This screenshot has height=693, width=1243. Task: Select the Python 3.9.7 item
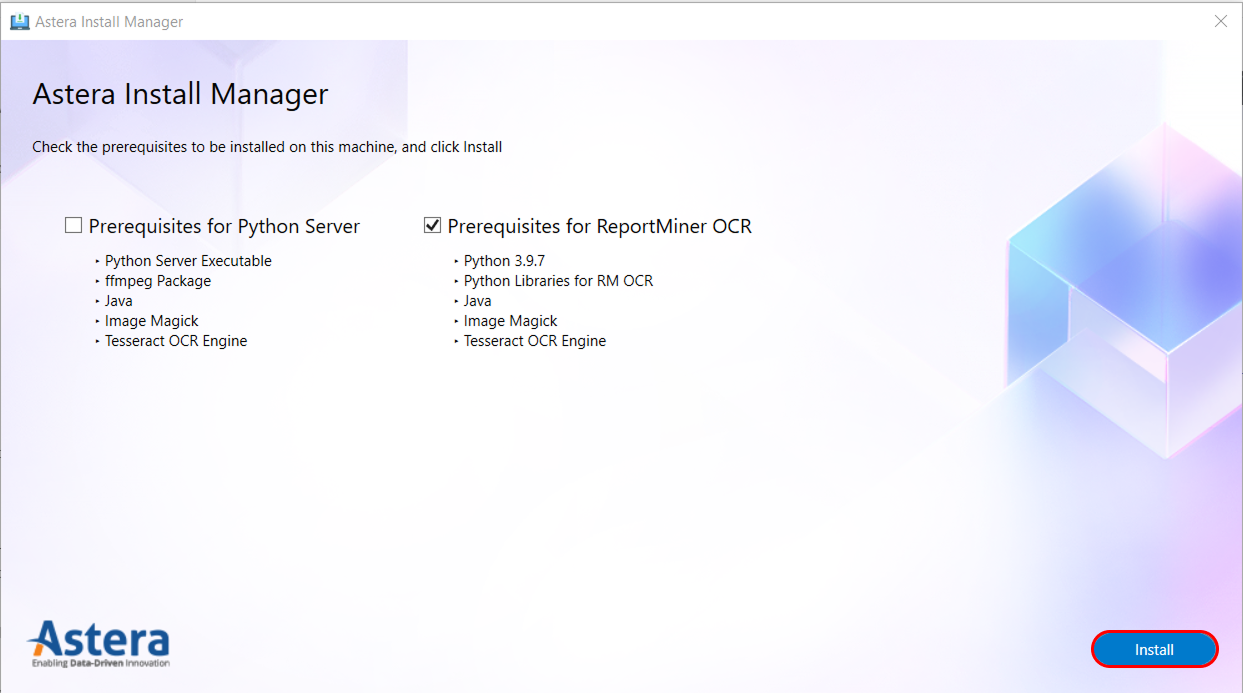pyautogui.click(x=504, y=261)
